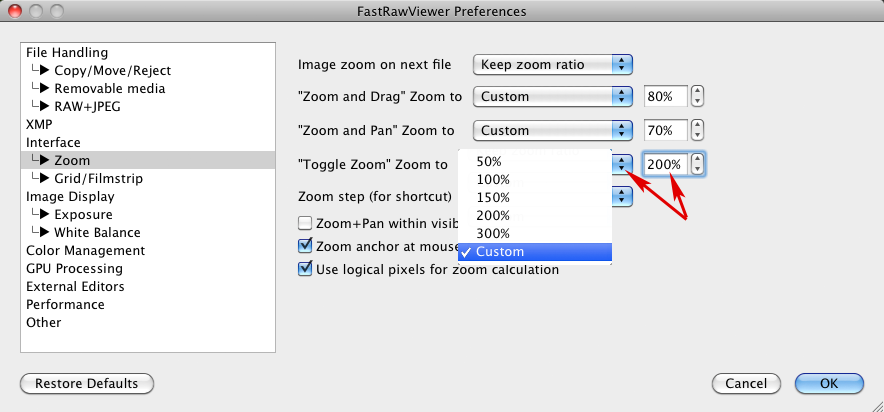
Task: Select the Custom option in list
Action: (x=499, y=252)
